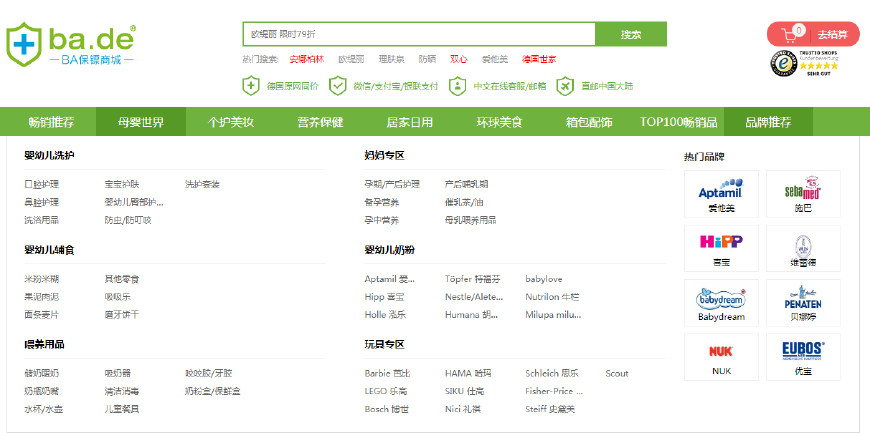Viewport: 870px width, 433px height.
Task: Open the Töpfer 特福芬 milk powder link
Action: pyautogui.click(x=472, y=279)
